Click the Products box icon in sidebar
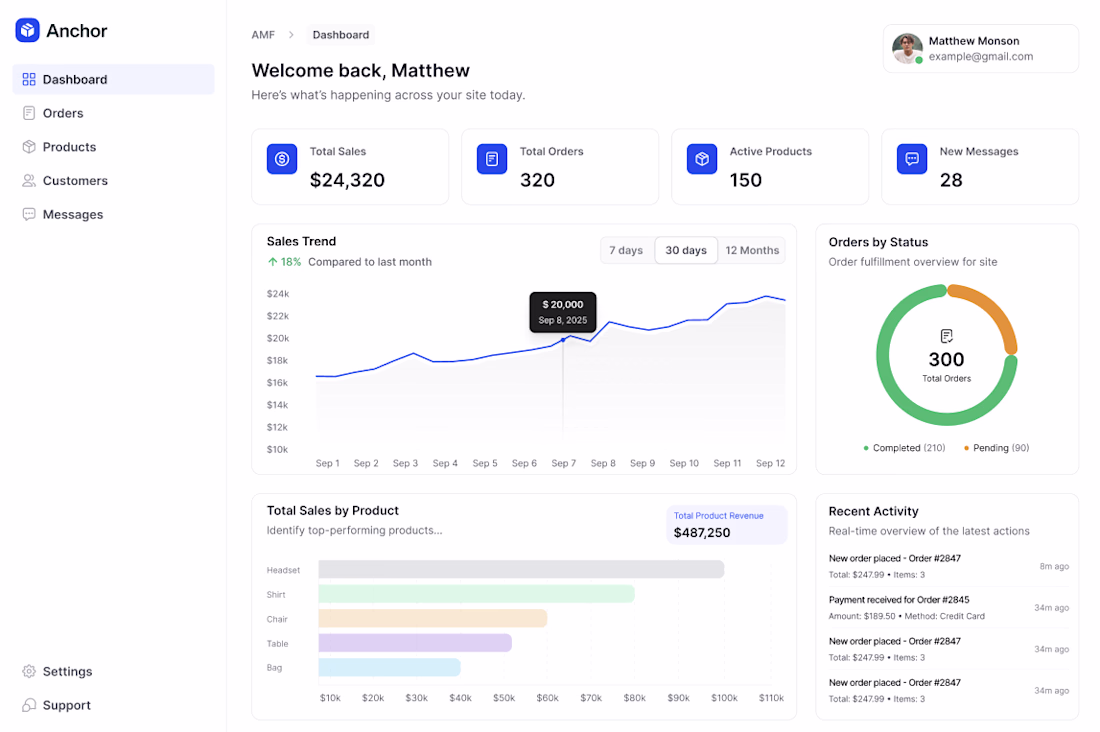The width and height of the screenshot is (1100, 732). [29, 147]
